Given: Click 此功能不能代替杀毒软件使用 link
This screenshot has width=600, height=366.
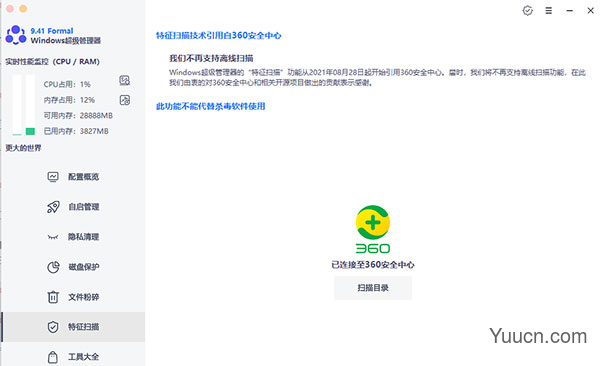Looking at the screenshot, I should point(210,106).
